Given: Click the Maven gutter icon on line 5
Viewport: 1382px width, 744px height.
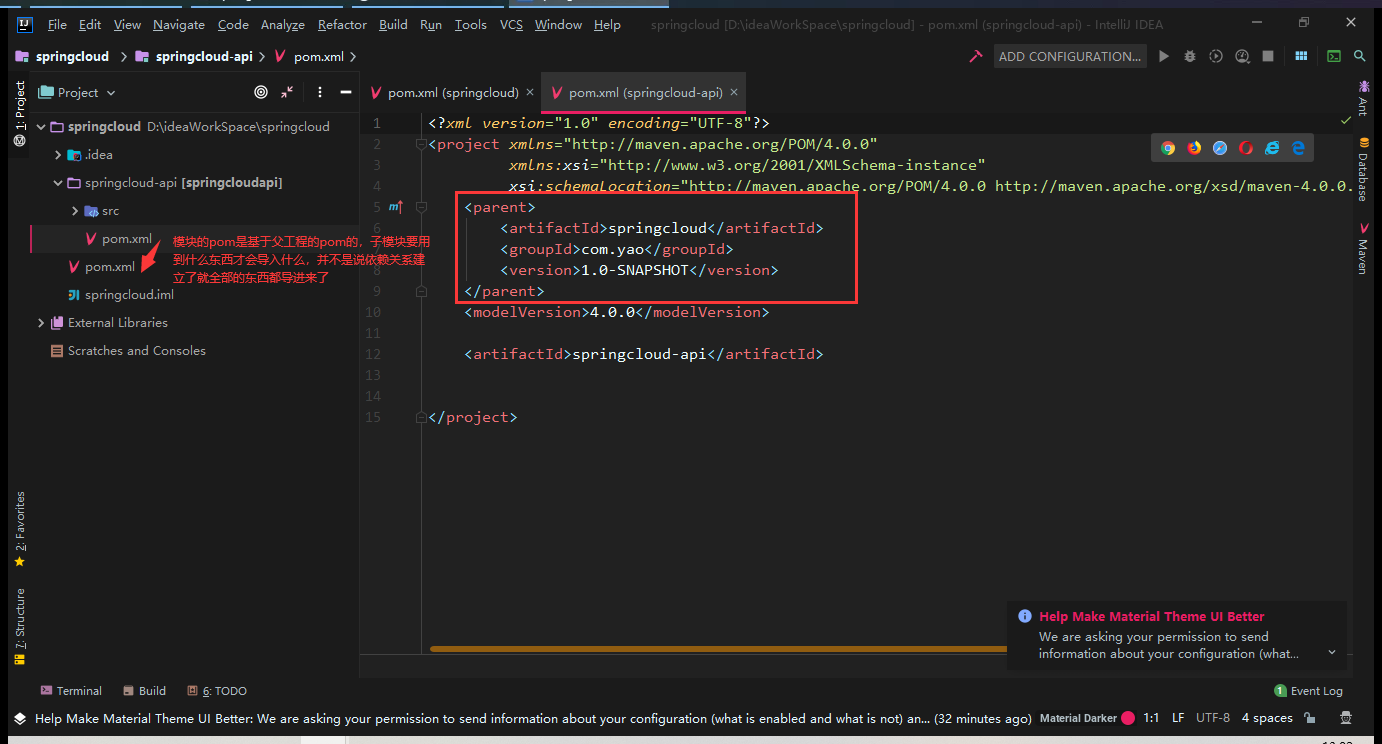Looking at the screenshot, I should [395, 207].
